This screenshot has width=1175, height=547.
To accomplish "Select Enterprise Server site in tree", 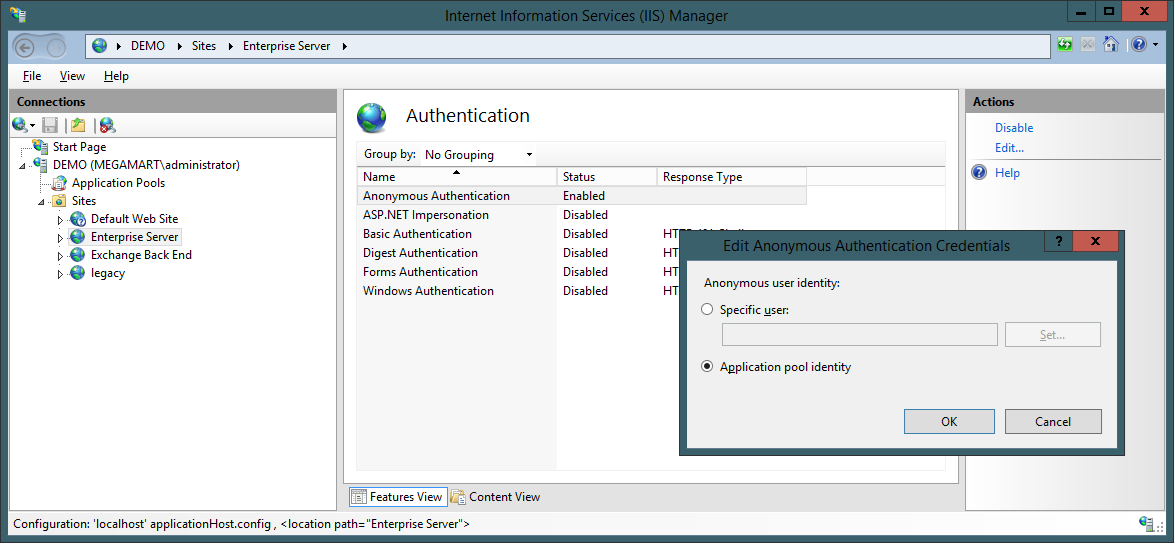I will [x=134, y=237].
